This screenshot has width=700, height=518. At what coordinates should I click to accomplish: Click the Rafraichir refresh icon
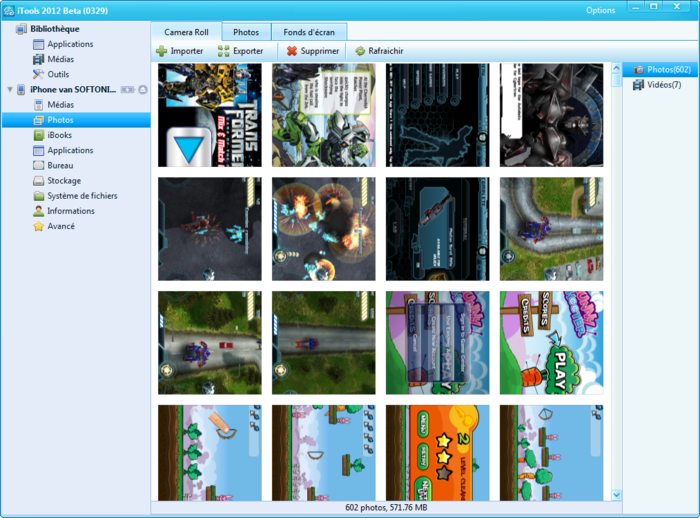click(360, 51)
